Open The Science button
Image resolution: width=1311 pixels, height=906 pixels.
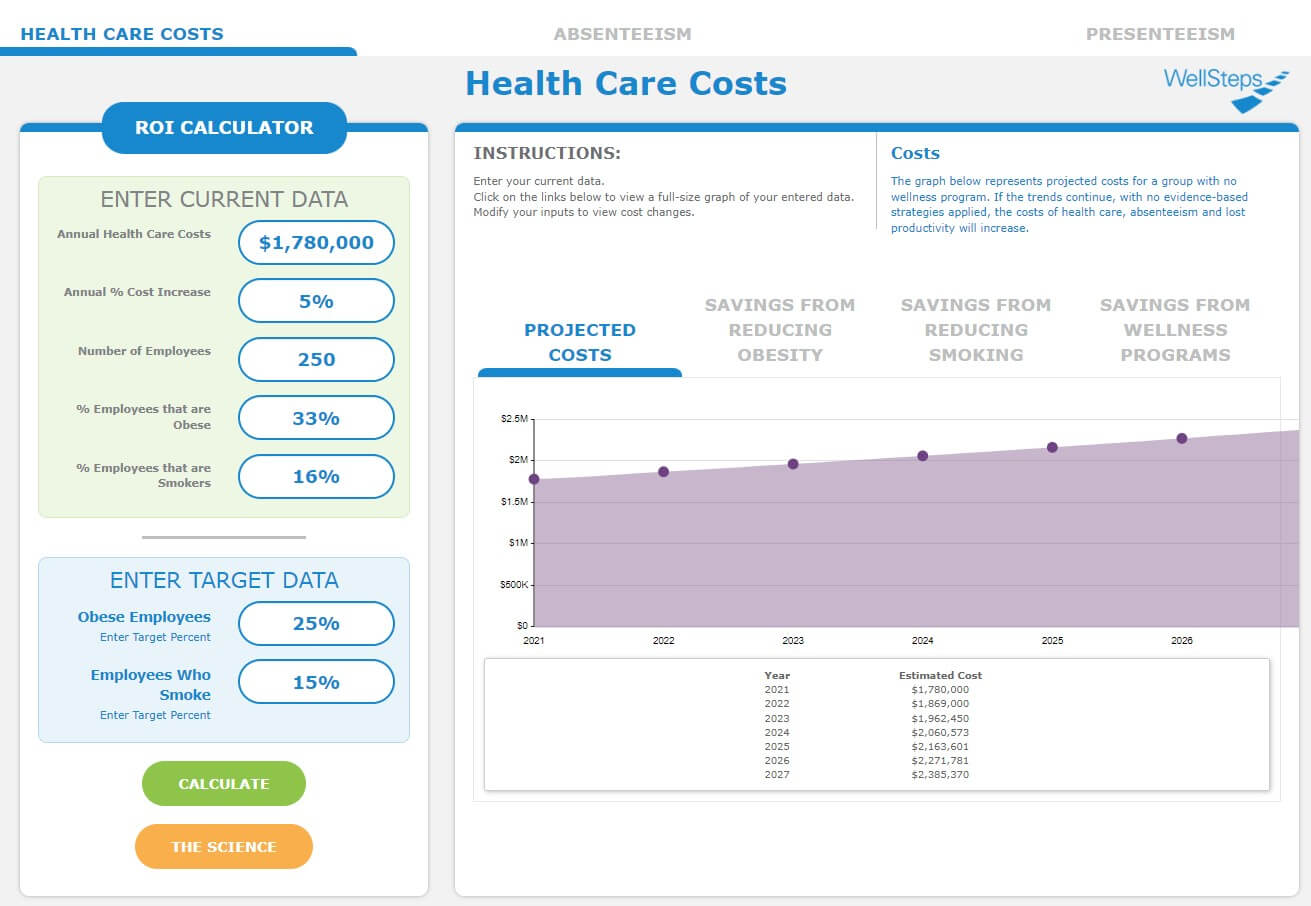[224, 847]
